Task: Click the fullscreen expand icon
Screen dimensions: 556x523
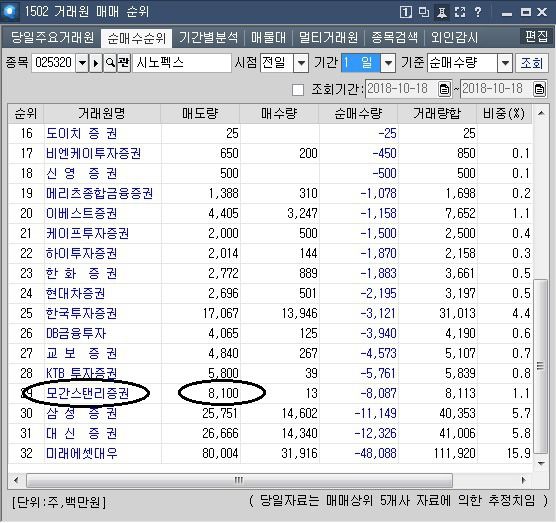Action: (460, 12)
